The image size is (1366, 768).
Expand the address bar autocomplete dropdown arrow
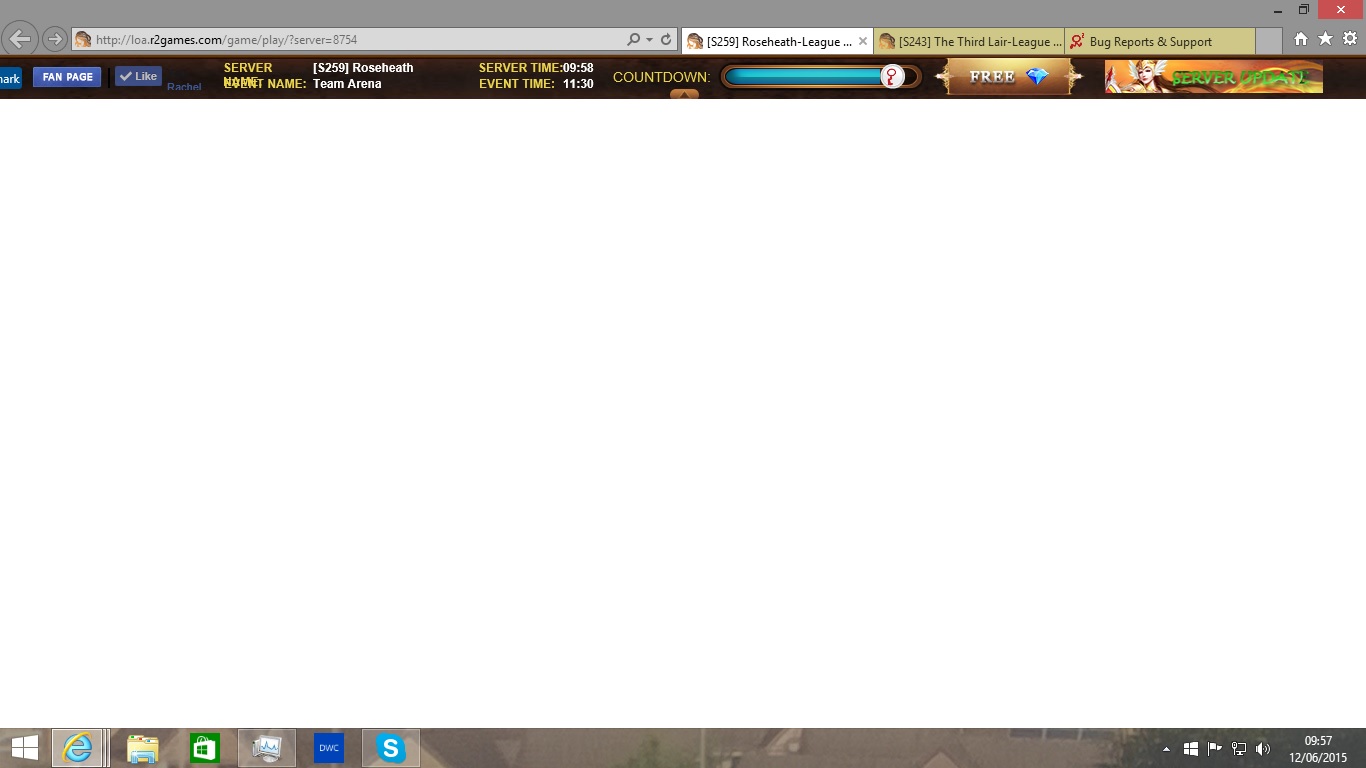coord(650,40)
